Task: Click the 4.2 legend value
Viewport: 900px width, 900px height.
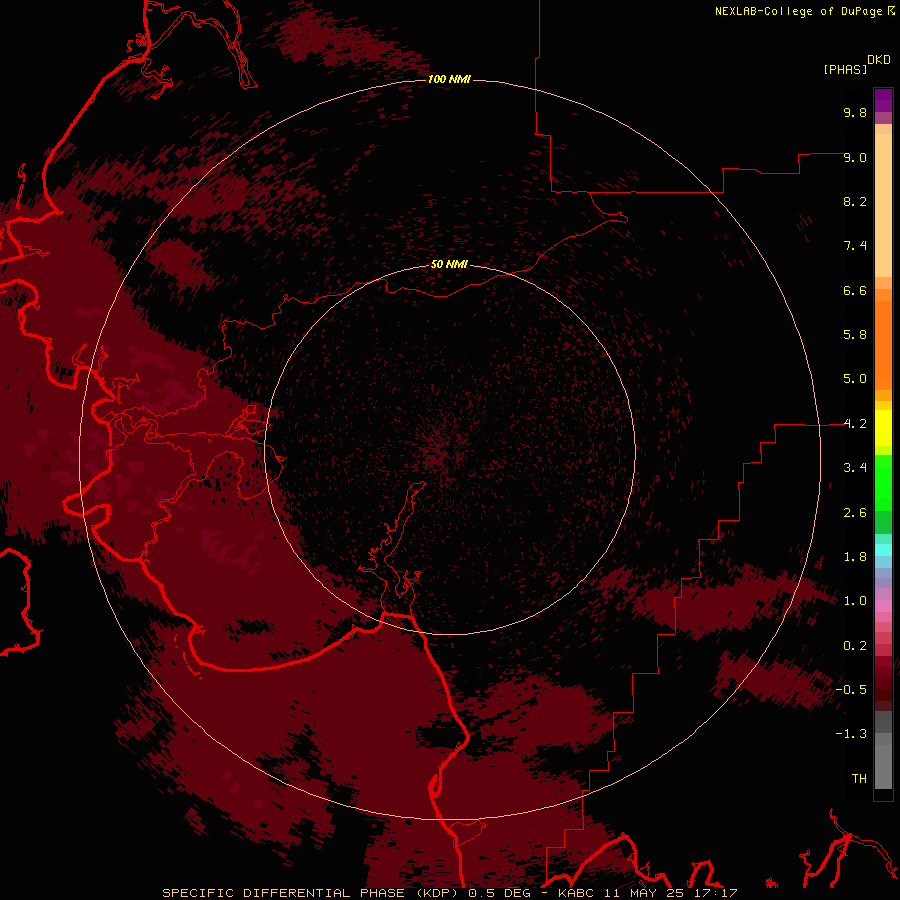Action: click(855, 424)
